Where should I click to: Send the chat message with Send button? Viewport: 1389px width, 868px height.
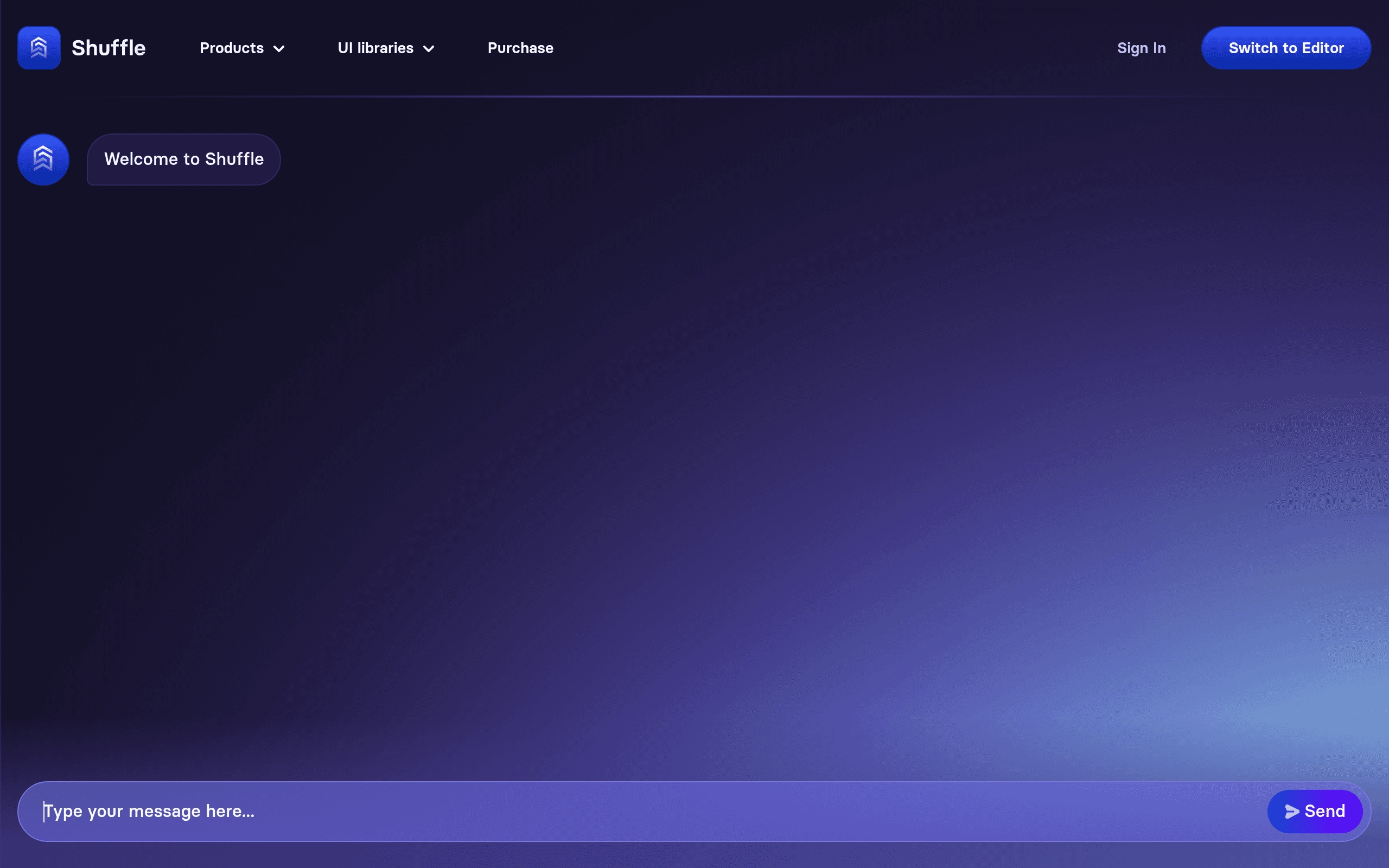1314,811
